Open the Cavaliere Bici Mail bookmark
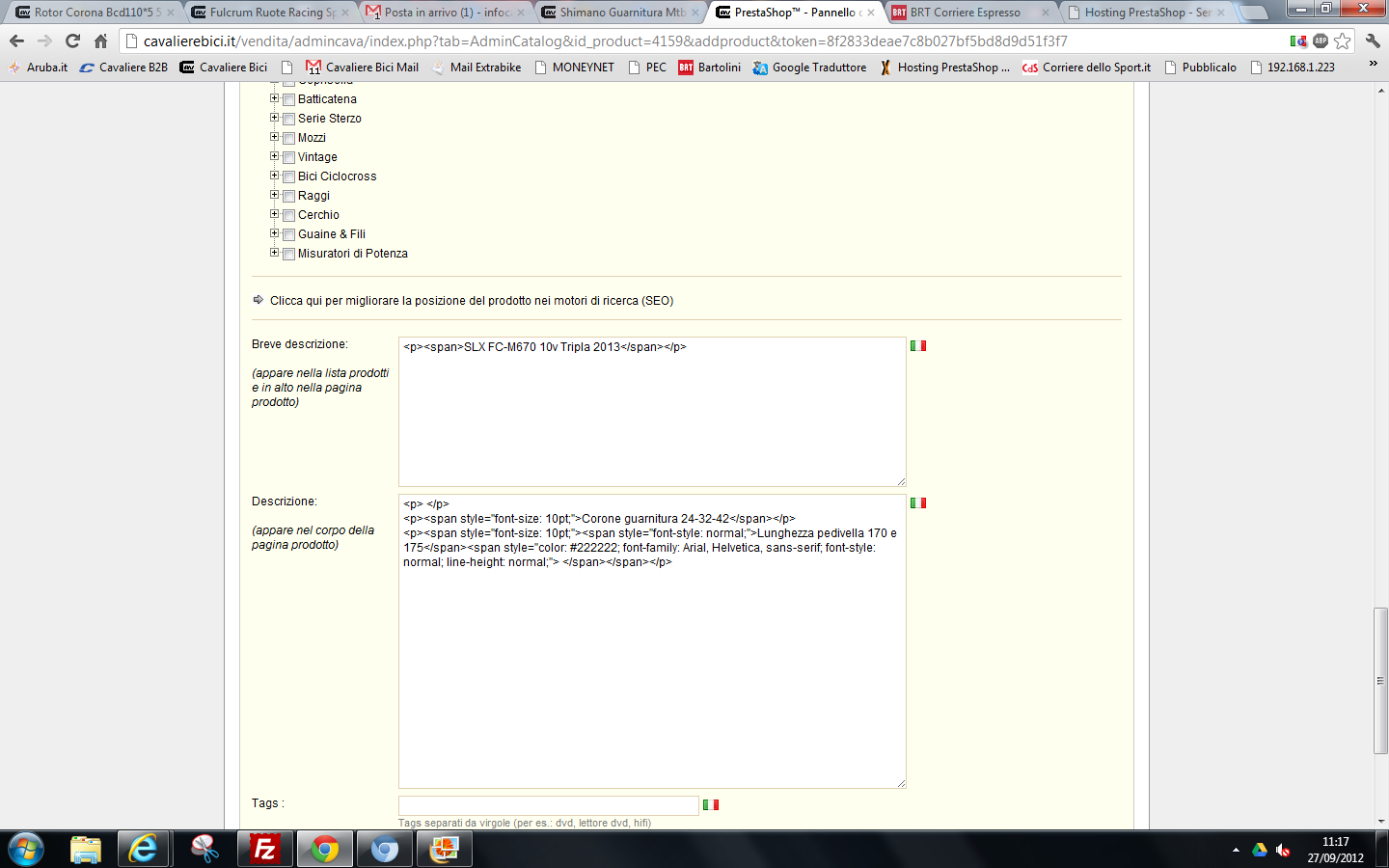1389x868 pixels. click(x=362, y=68)
